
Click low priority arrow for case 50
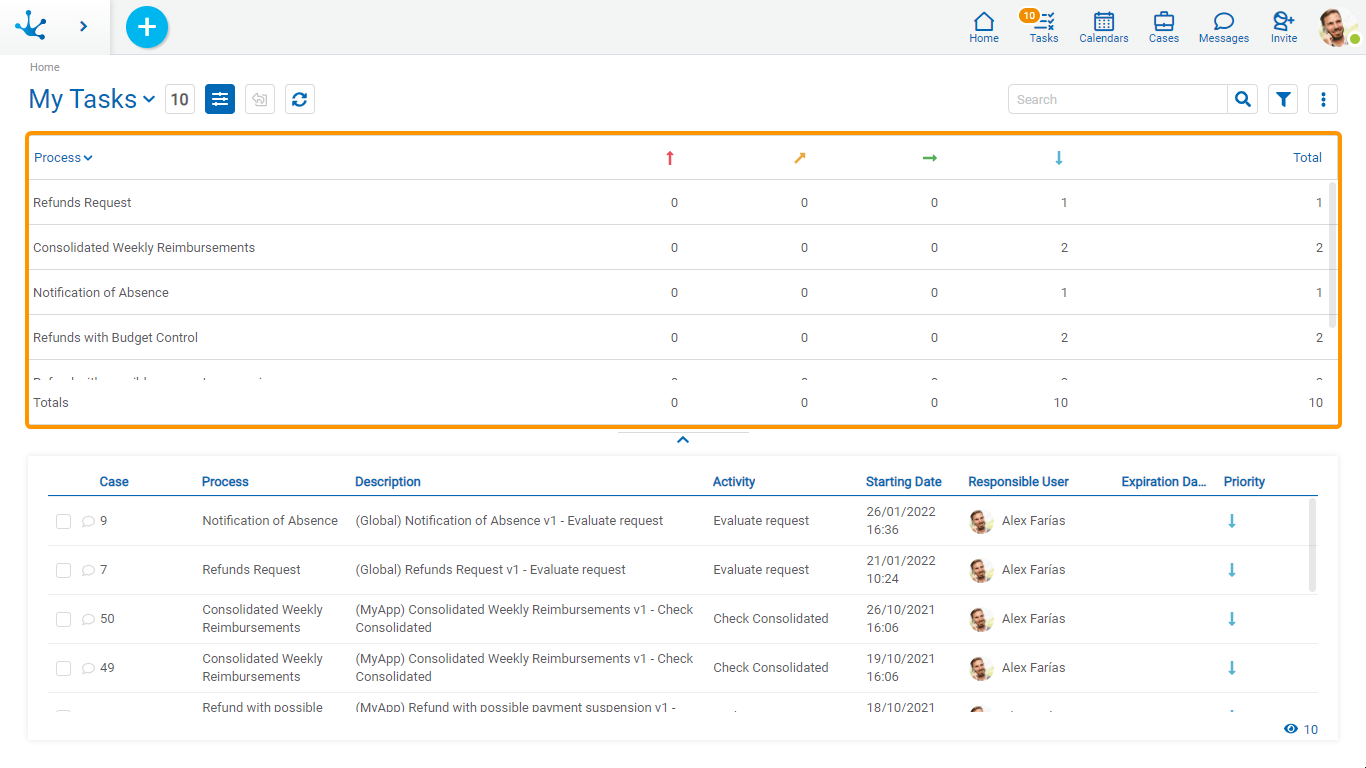[x=1232, y=619]
